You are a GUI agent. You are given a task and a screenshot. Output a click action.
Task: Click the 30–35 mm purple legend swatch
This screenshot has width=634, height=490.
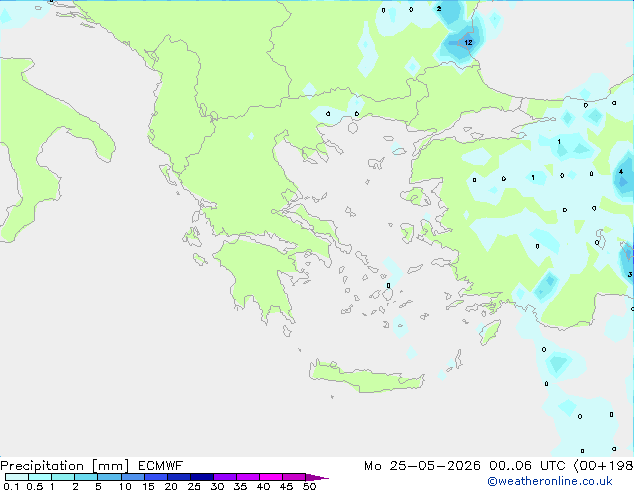coord(224,477)
